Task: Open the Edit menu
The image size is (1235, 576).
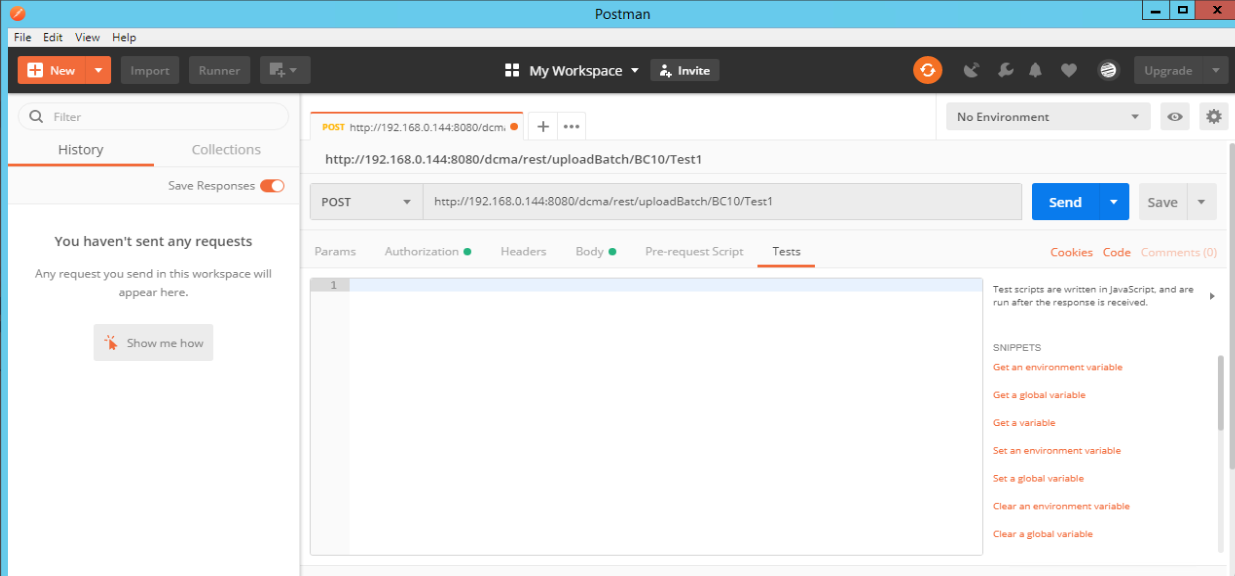Action: coord(53,37)
